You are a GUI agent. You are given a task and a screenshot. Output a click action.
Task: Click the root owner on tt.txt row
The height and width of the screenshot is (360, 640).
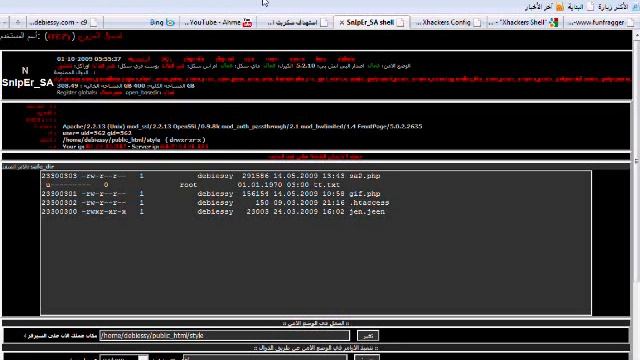point(188,185)
